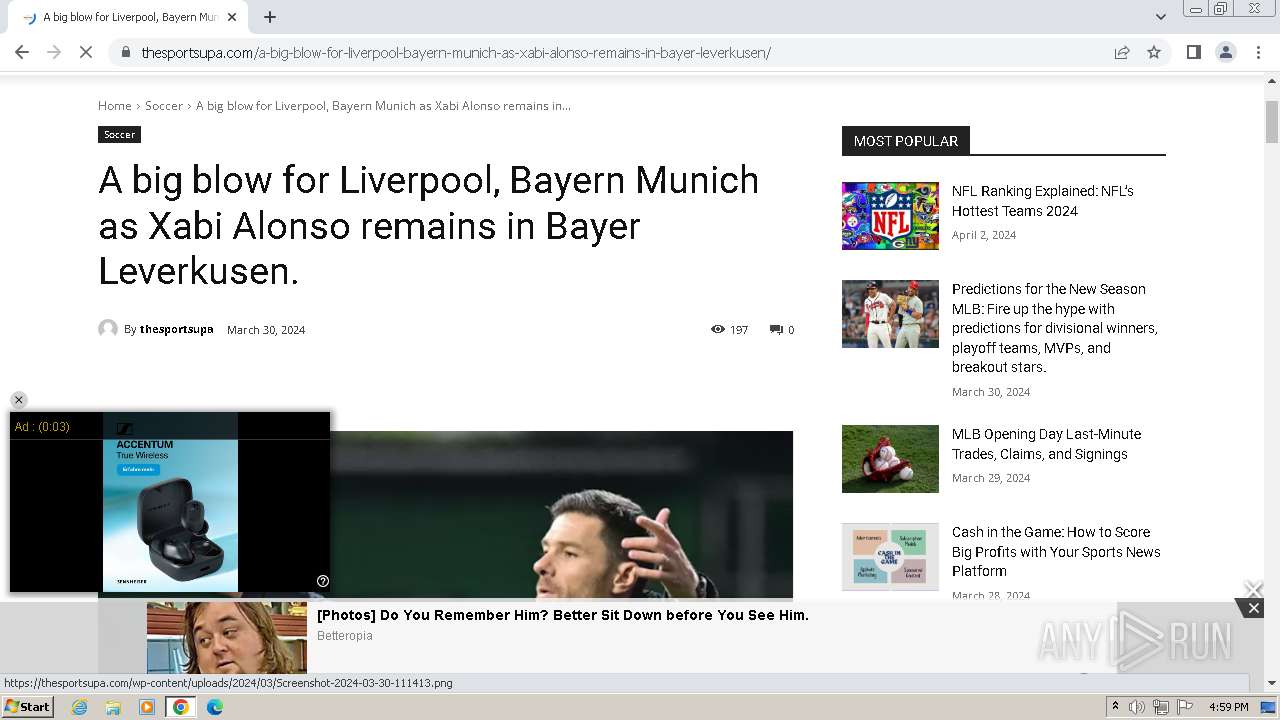The height and width of the screenshot is (720, 1280).
Task: Open MLB Opening Day trades article
Action: coord(1046,444)
